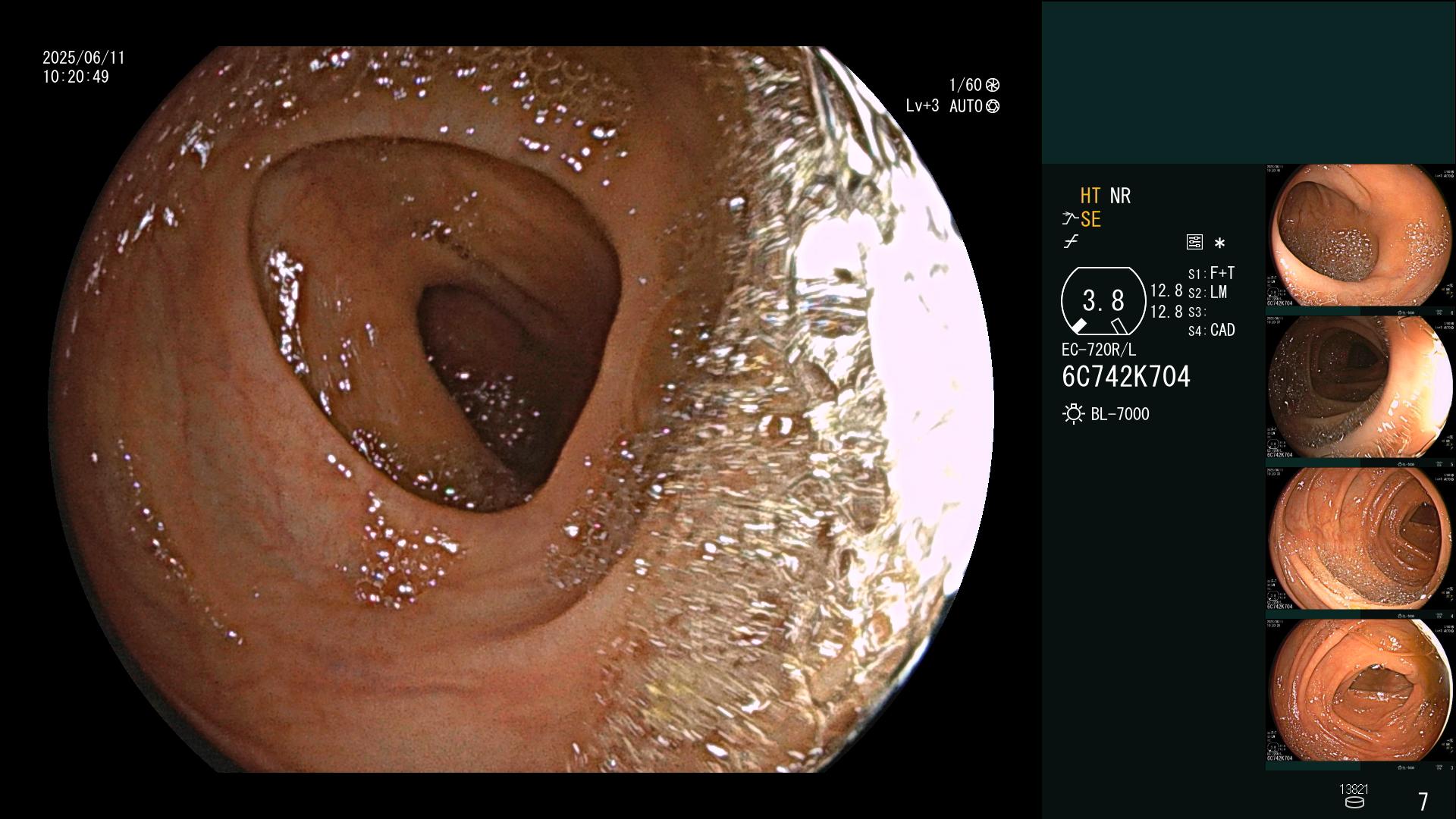The width and height of the screenshot is (1456, 819).
Task: Open the first captured thumbnail with bubbles
Action: pyautogui.click(x=1360, y=236)
